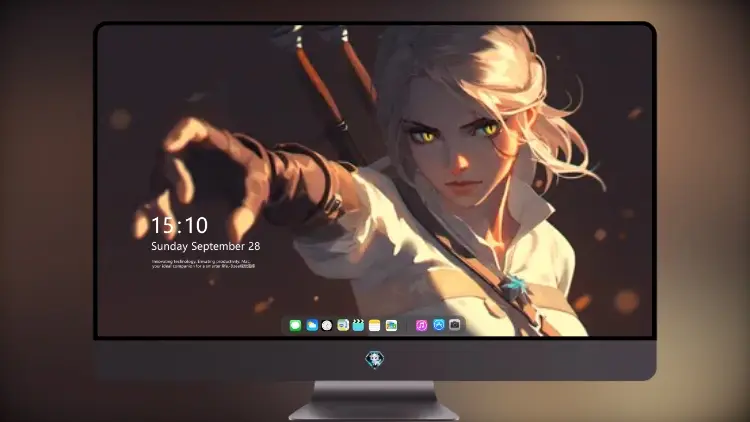Click the 15:10 clock widget
The width and height of the screenshot is (750, 422).
(179, 225)
